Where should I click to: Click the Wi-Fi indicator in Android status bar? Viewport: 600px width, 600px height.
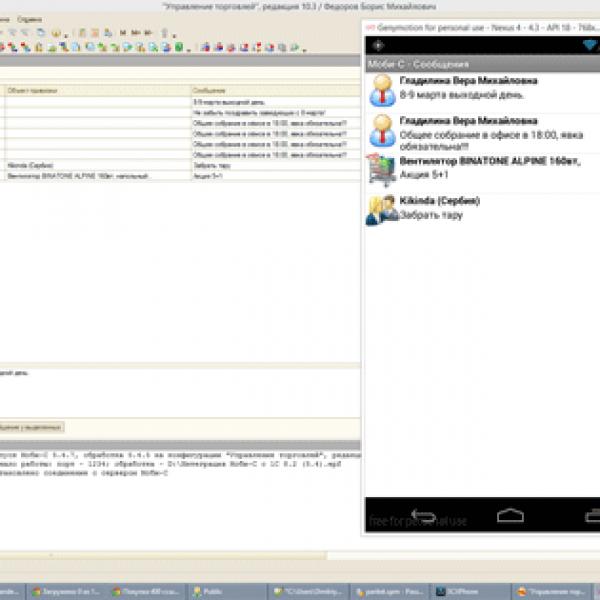tap(589, 47)
